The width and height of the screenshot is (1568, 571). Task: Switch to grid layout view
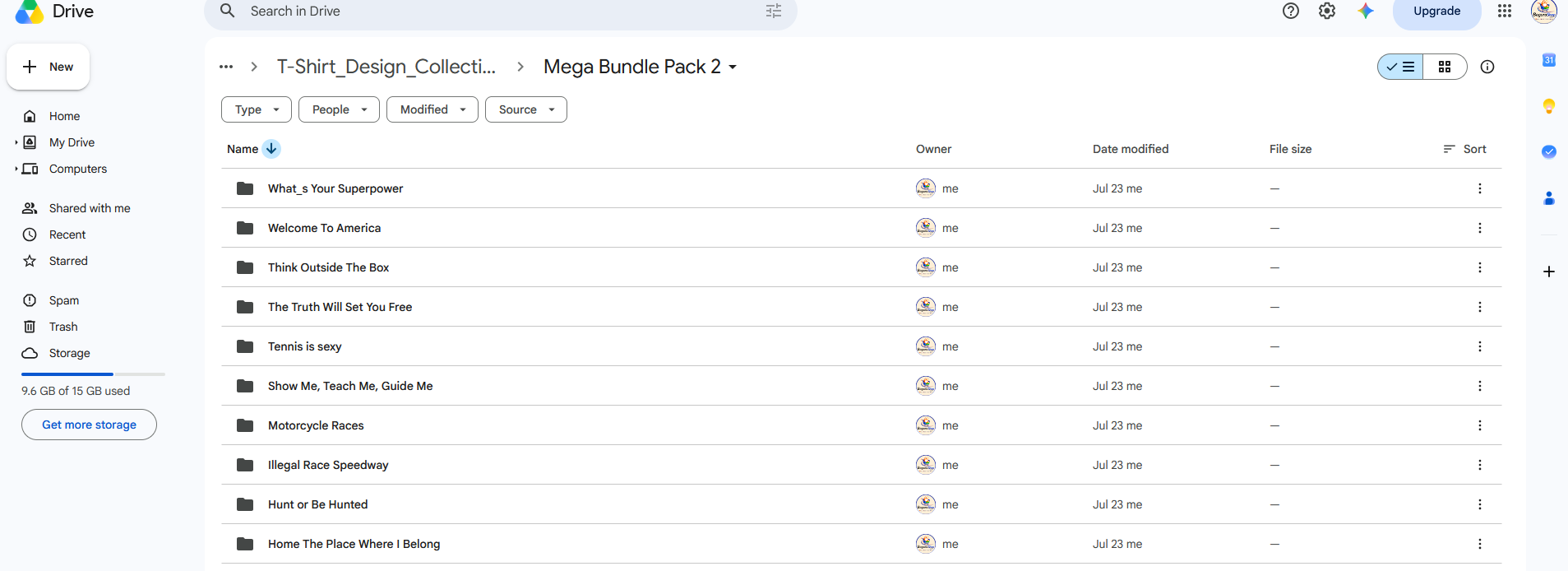(x=1445, y=67)
